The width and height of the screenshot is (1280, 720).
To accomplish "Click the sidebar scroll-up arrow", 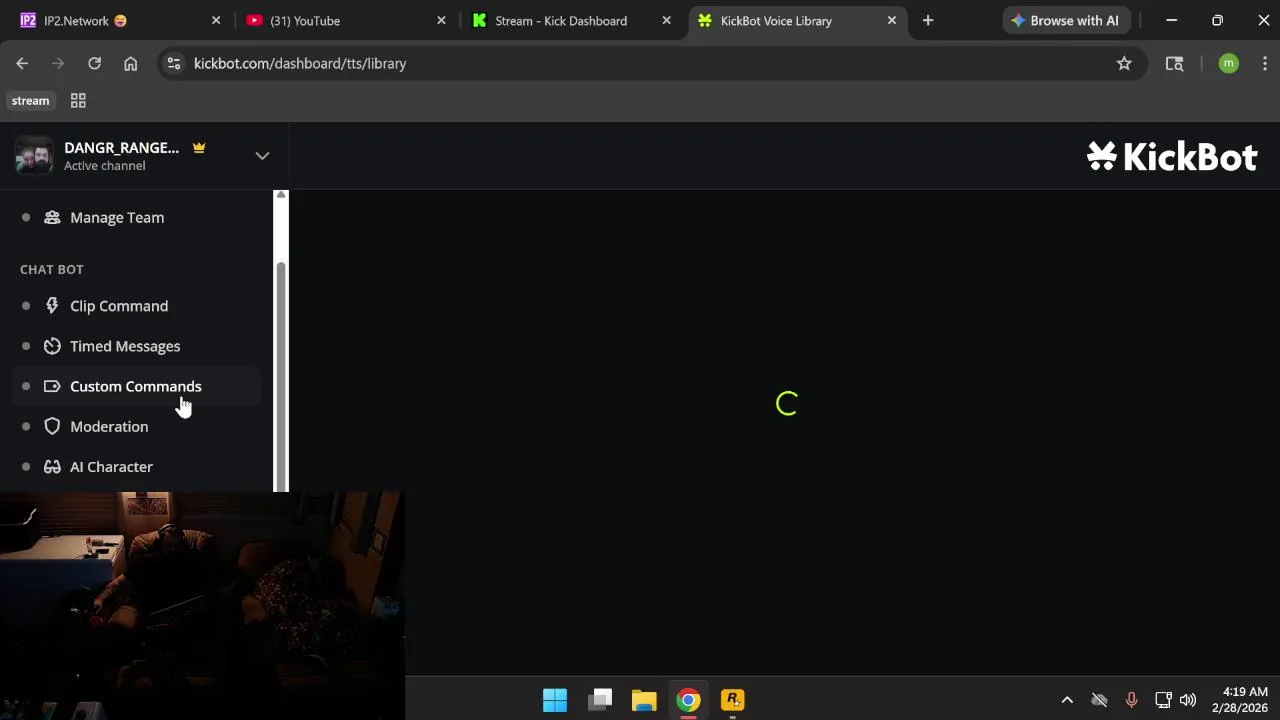I will [x=281, y=195].
